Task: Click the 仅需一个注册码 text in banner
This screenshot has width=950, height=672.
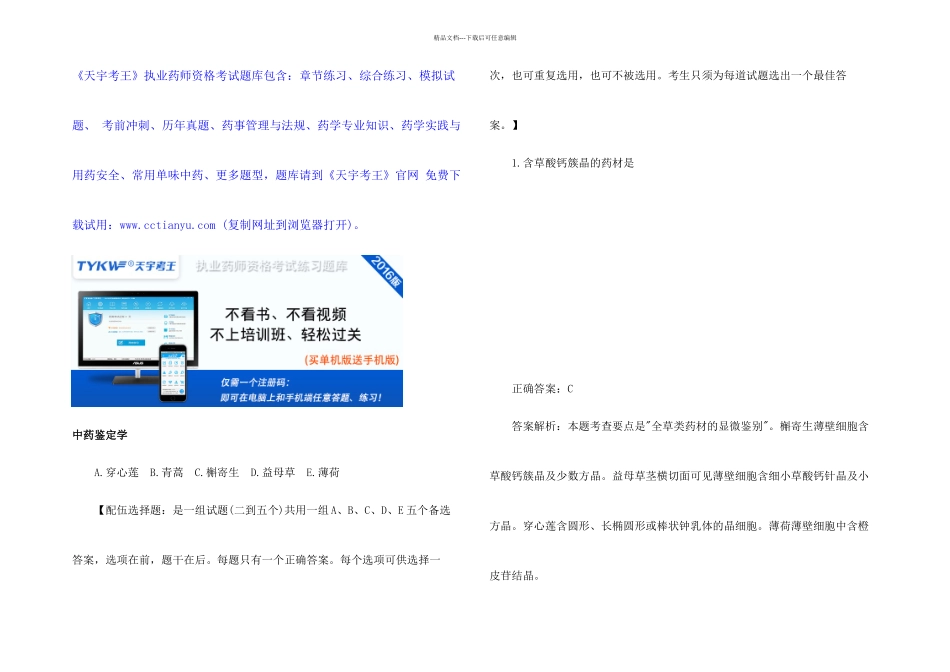Action: (255, 382)
